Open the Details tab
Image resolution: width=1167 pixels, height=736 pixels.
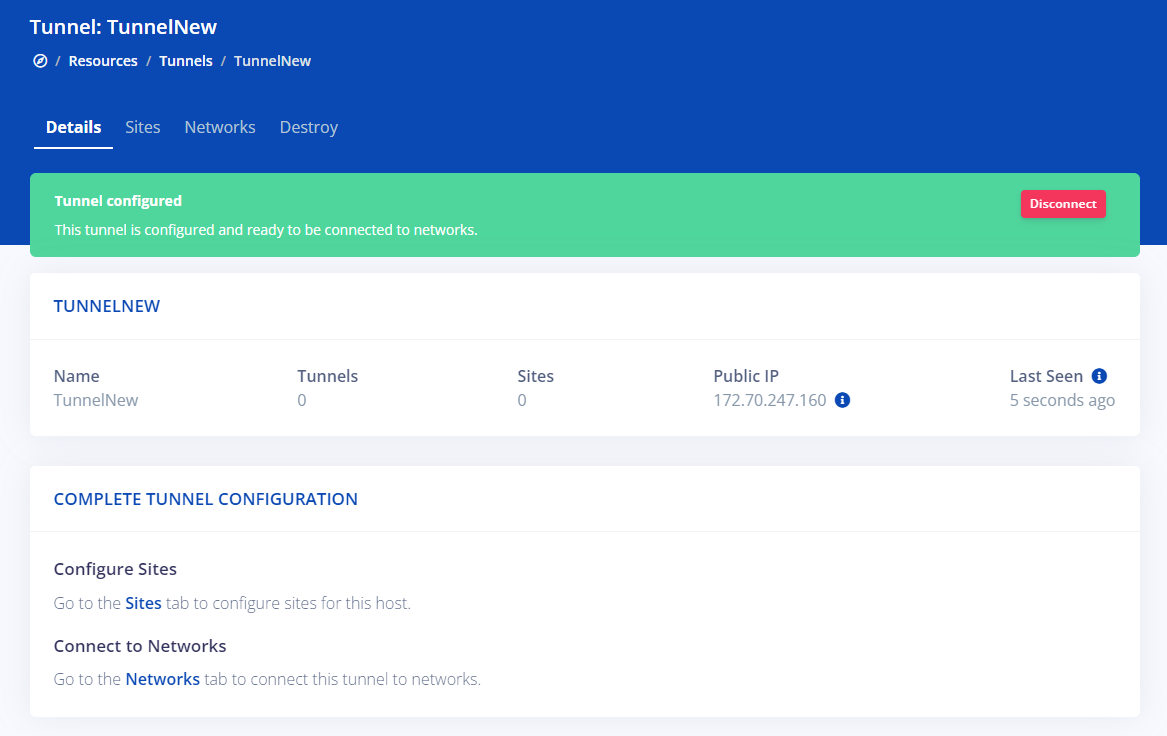click(x=74, y=127)
